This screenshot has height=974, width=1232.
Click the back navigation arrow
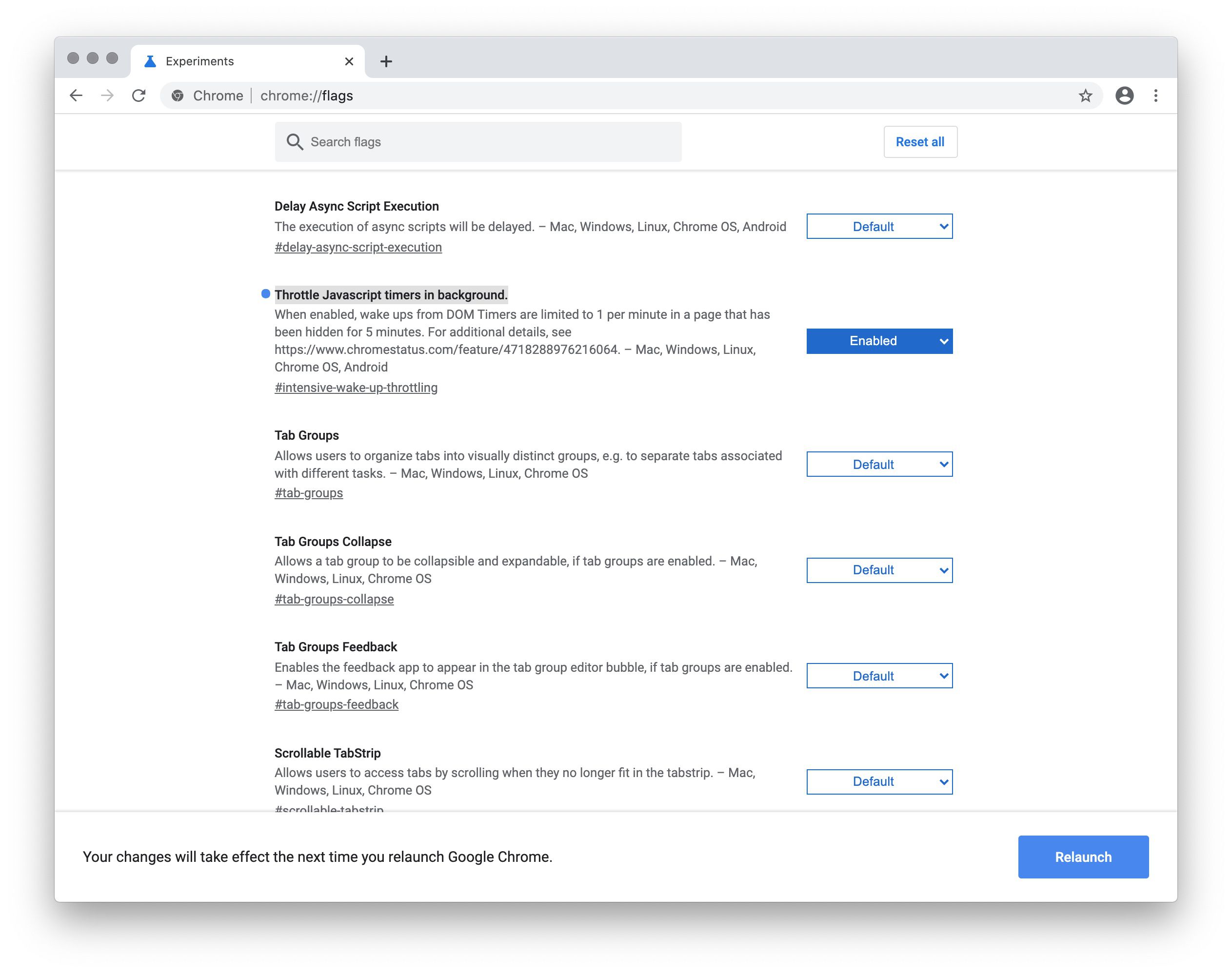click(77, 95)
